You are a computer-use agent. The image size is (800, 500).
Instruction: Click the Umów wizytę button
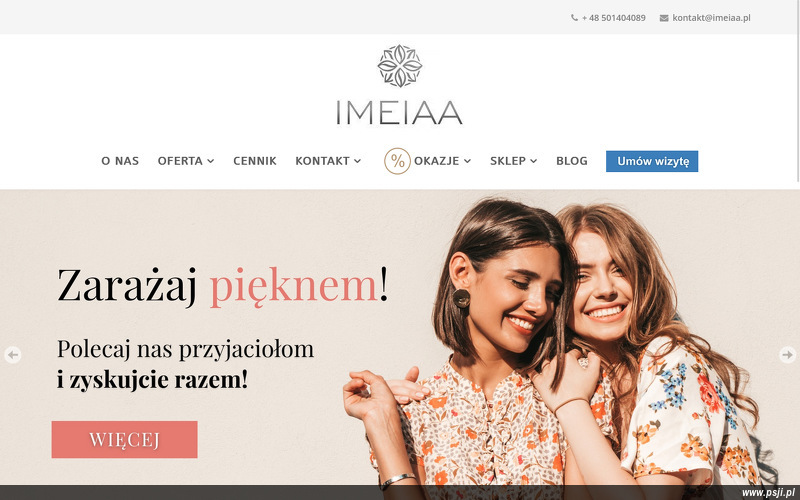[x=652, y=161]
